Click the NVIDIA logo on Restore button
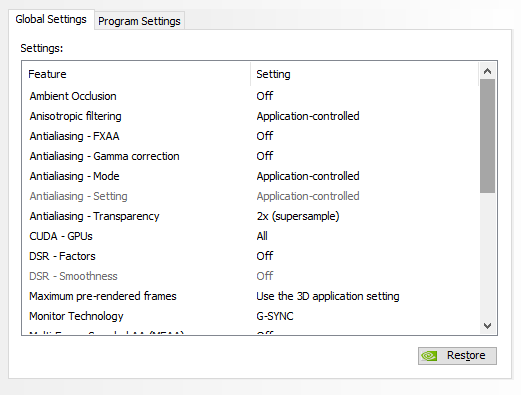 pyautogui.click(x=429, y=356)
